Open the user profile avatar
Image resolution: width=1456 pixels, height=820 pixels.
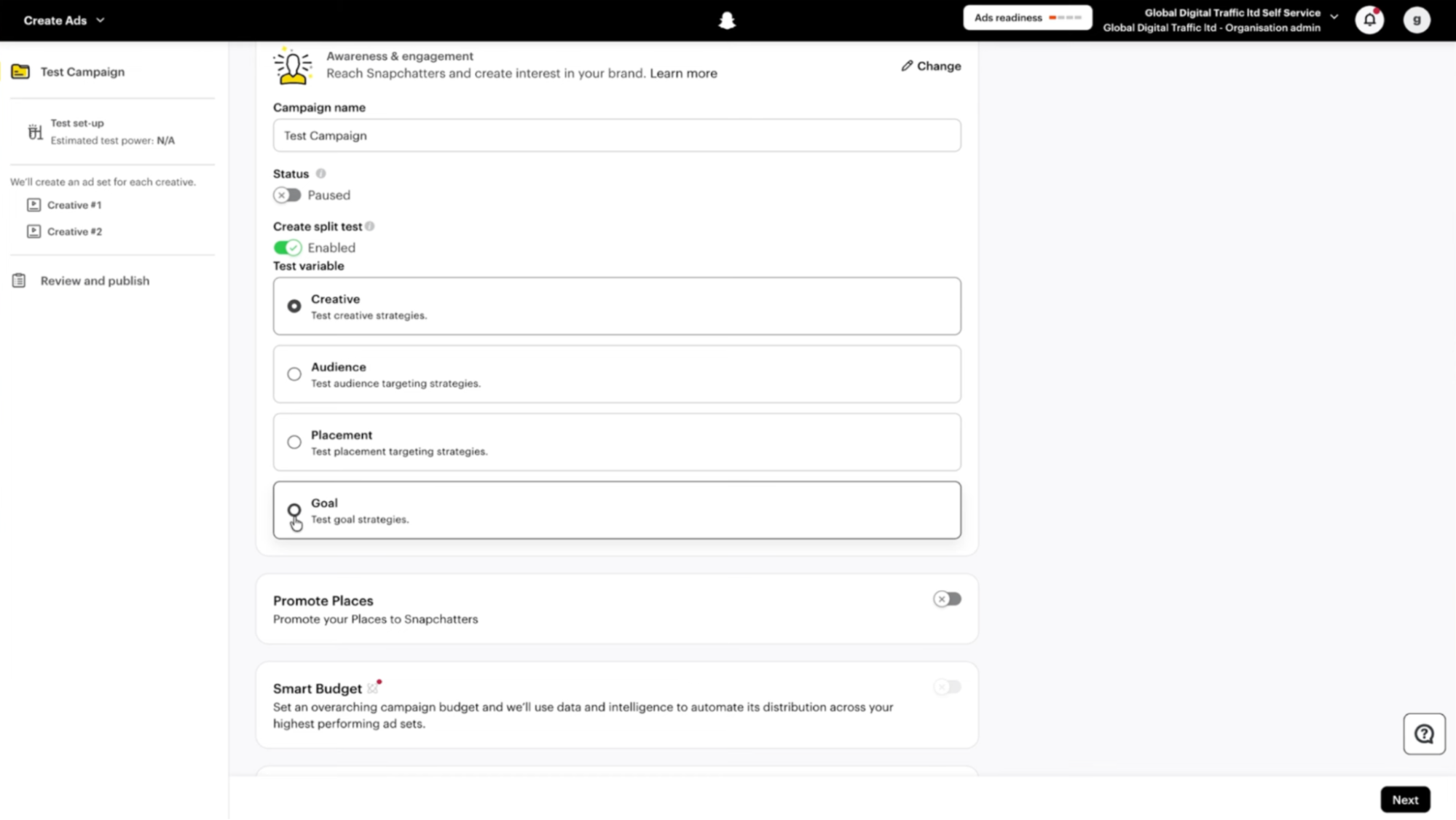point(1416,20)
